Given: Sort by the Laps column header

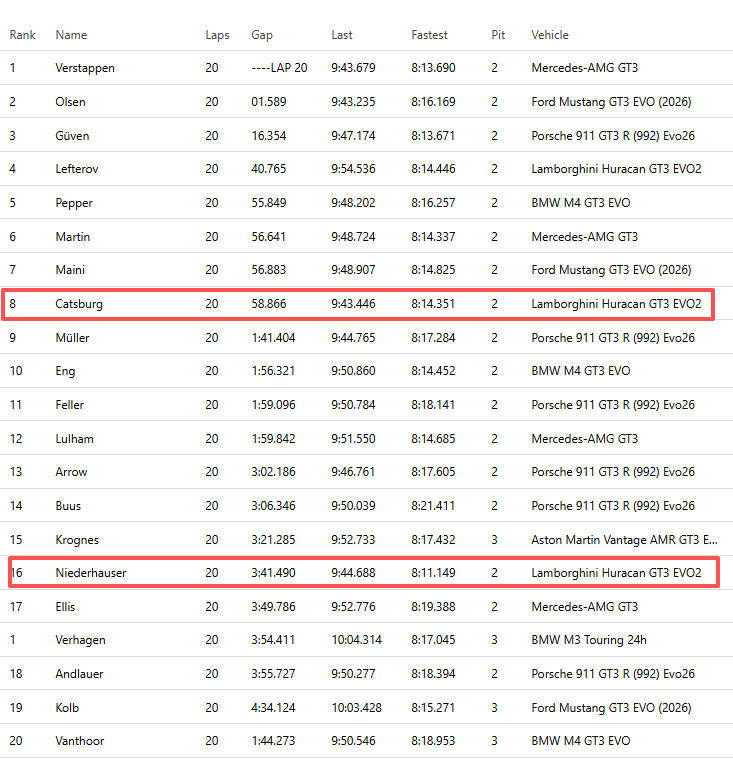Looking at the screenshot, I should pos(217,35).
